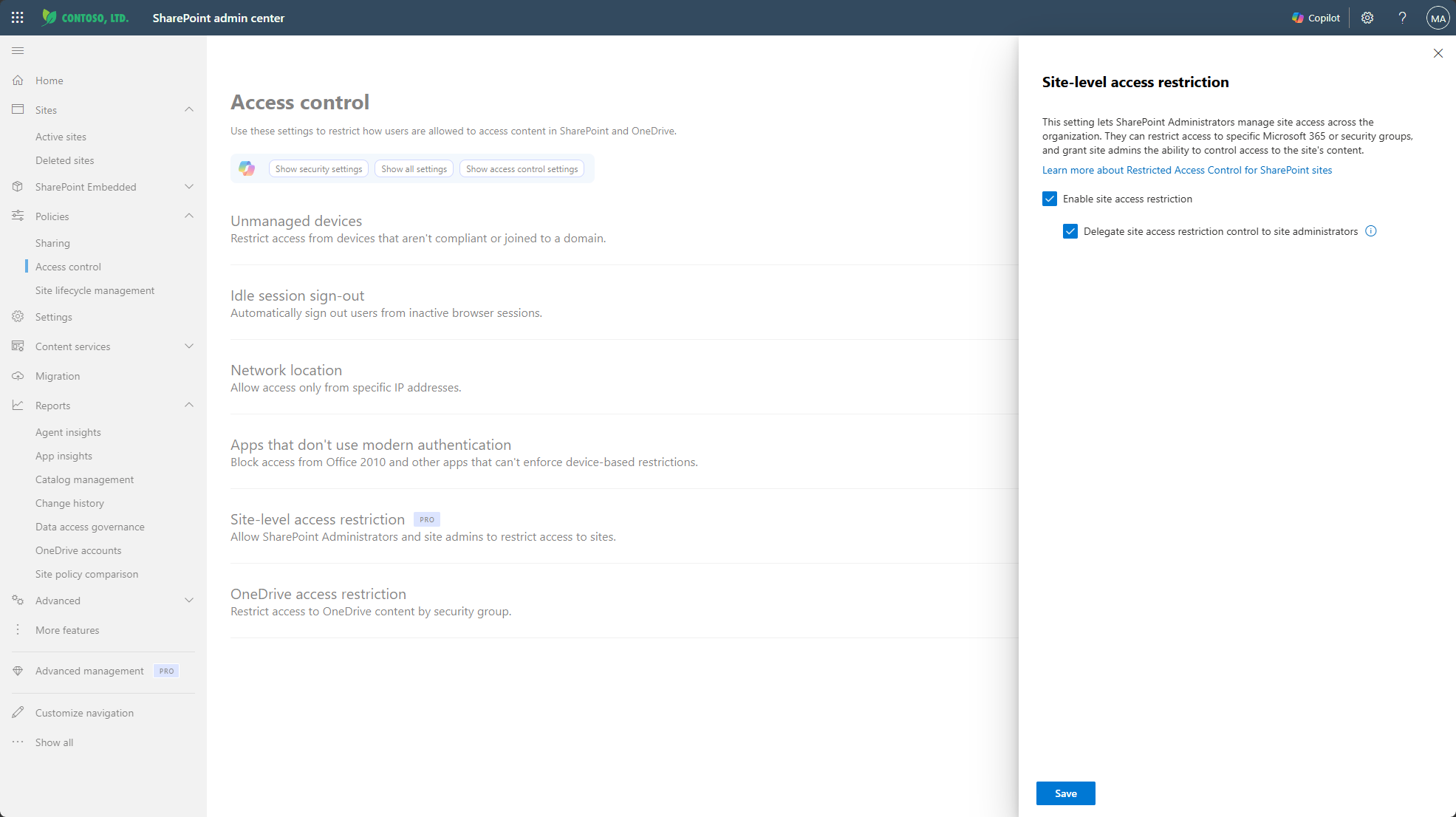The image size is (1456, 817).
Task: Click the Sites icon in sidebar
Action: [18, 109]
